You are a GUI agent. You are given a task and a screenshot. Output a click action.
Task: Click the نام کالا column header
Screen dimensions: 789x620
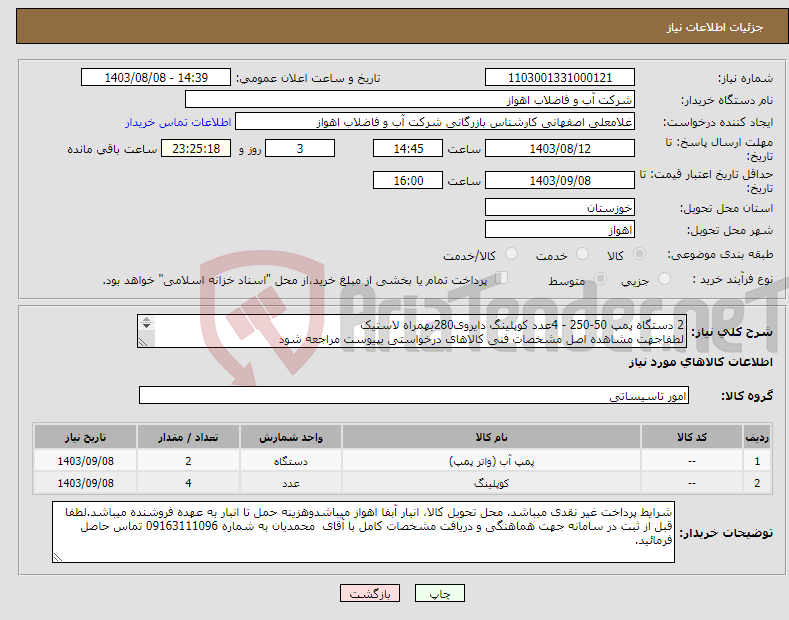[x=491, y=437]
